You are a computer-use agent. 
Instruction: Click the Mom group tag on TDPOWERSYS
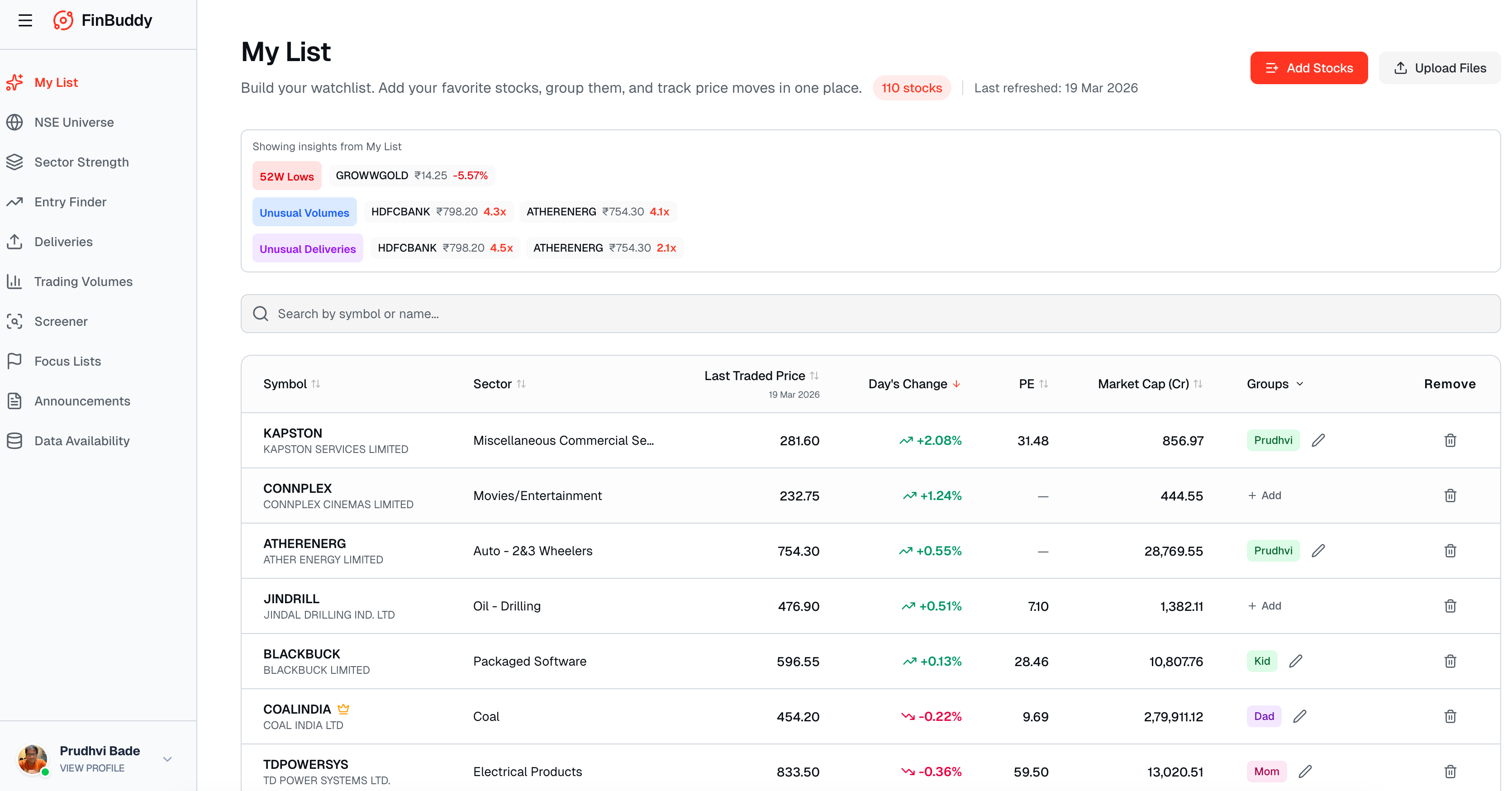click(x=1267, y=772)
